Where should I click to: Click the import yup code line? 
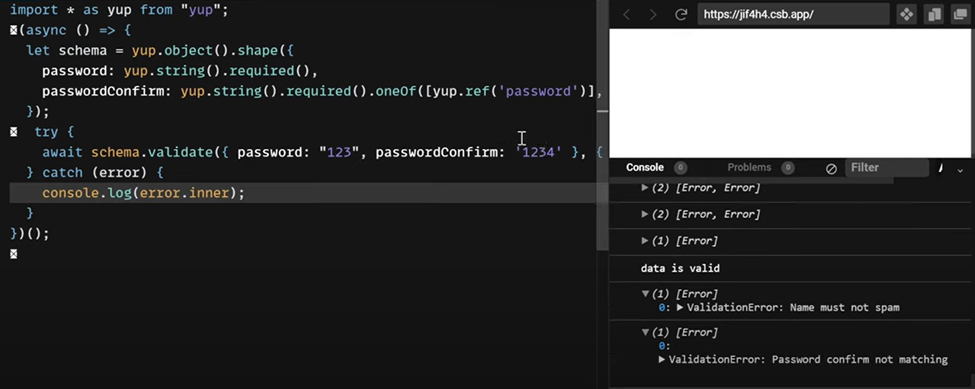click(119, 10)
